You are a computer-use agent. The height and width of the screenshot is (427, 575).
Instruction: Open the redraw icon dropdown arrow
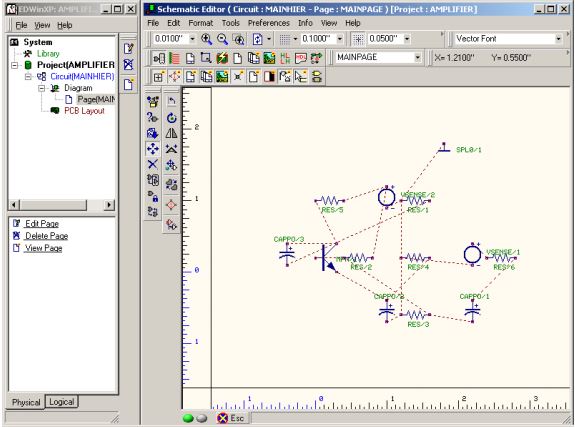point(269,39)
